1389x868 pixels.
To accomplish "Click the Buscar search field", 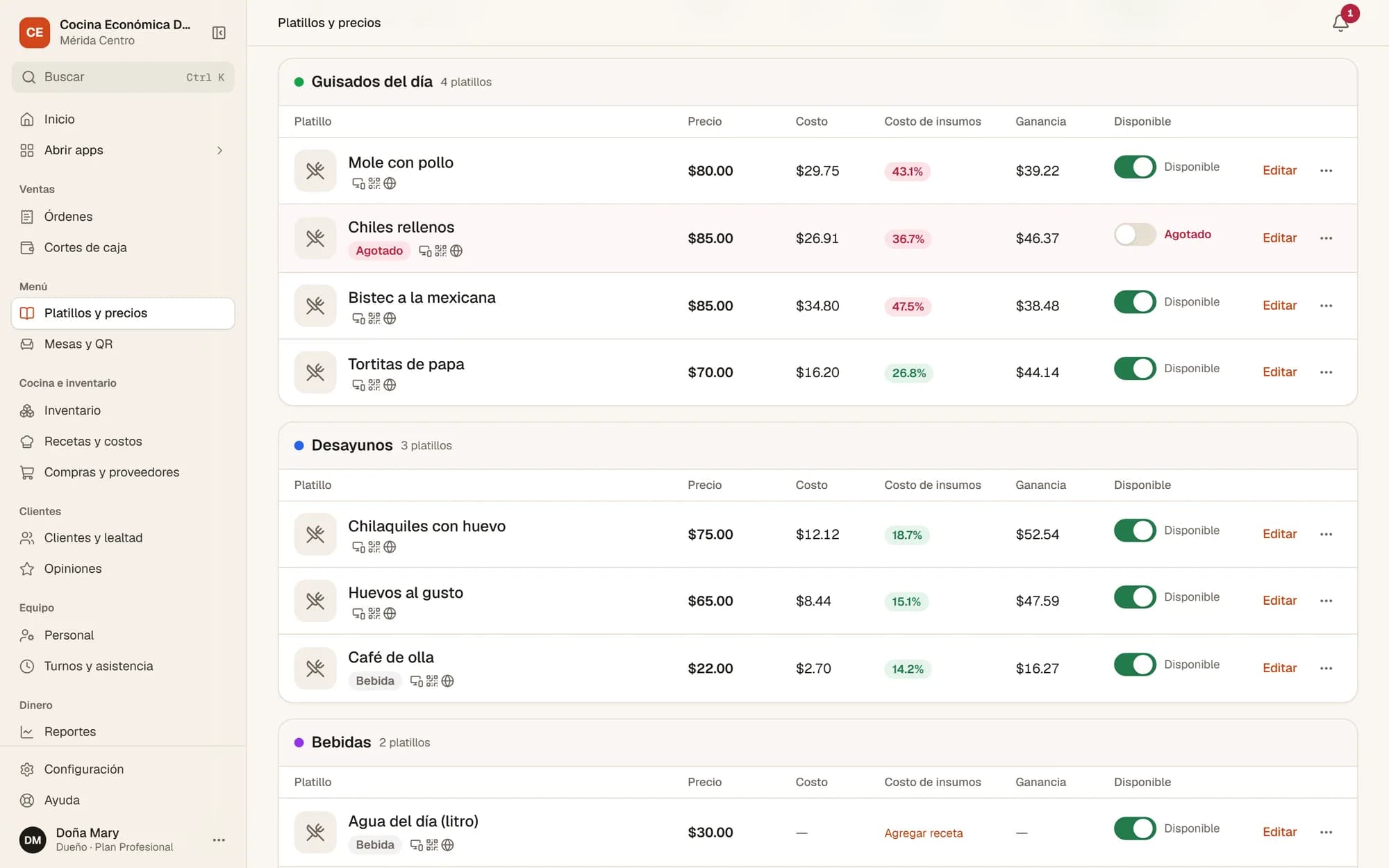I will [x=123, y=77].
